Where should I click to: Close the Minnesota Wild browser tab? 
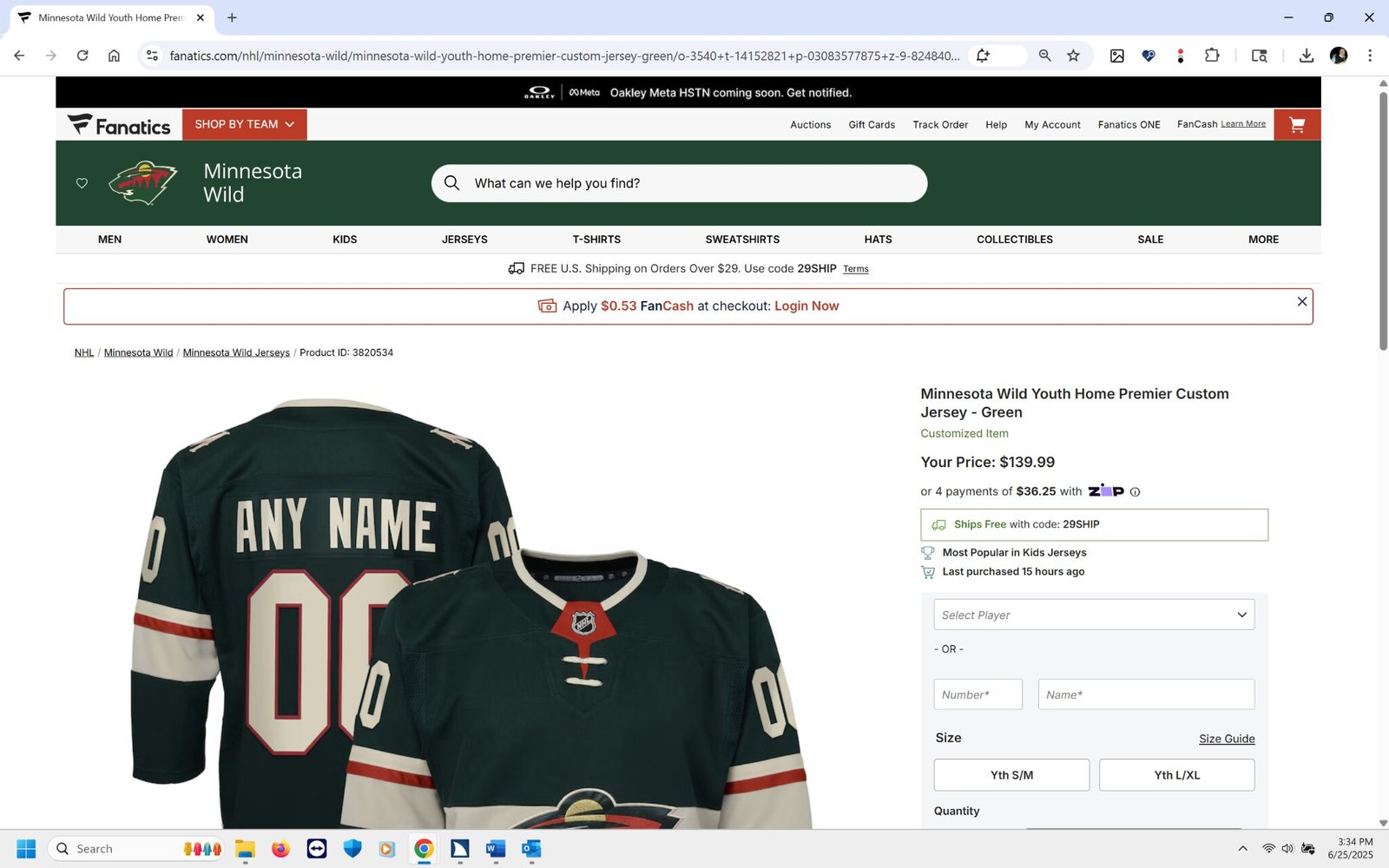[x=200, y=17]
